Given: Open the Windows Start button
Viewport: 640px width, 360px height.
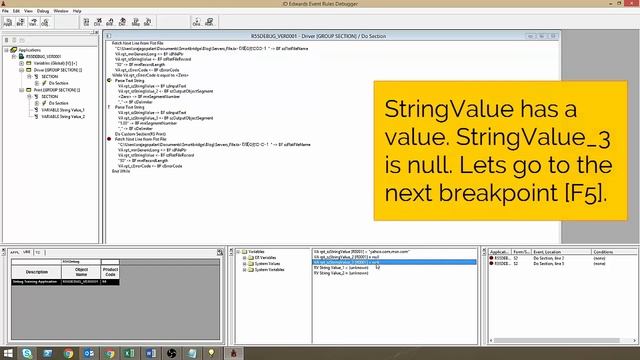Looking at the screenshot, I should pos(8,353).
